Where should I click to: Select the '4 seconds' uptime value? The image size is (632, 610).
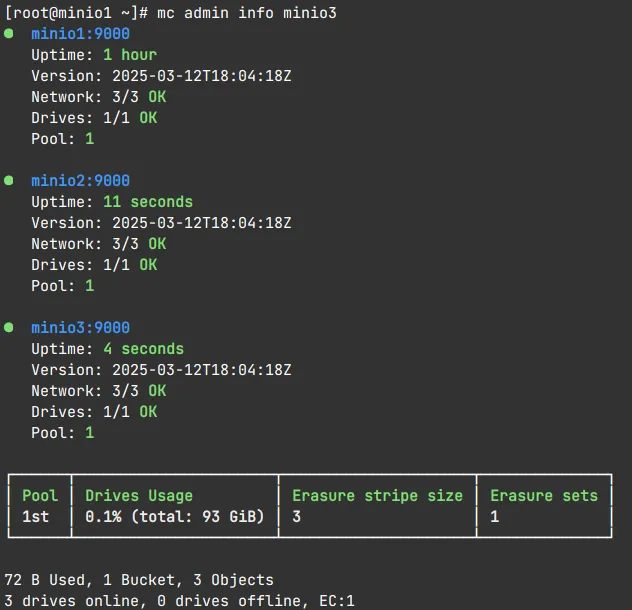pyautogui.click(x=143, y=349)
